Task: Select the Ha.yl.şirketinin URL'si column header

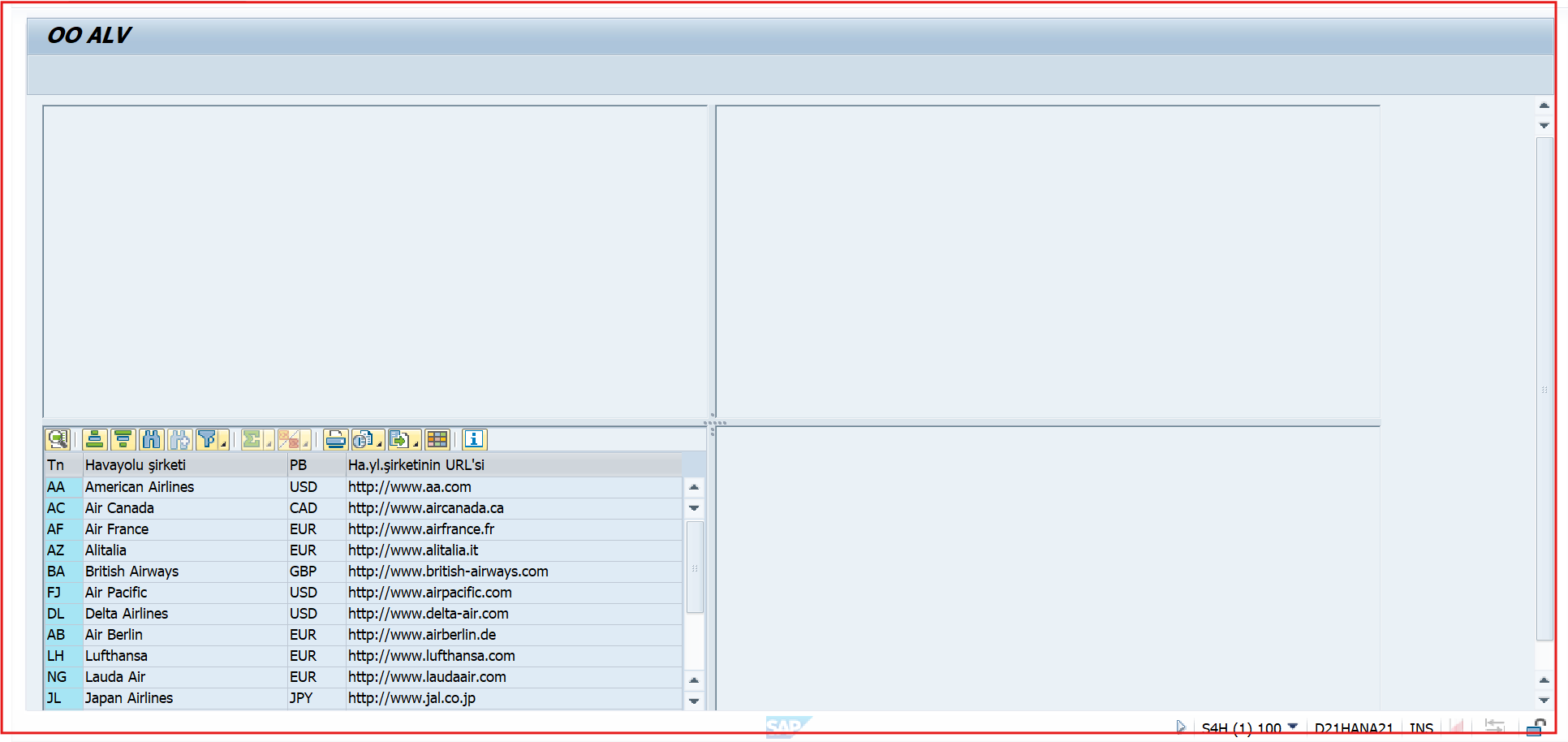Action: (x=514, y=465)
